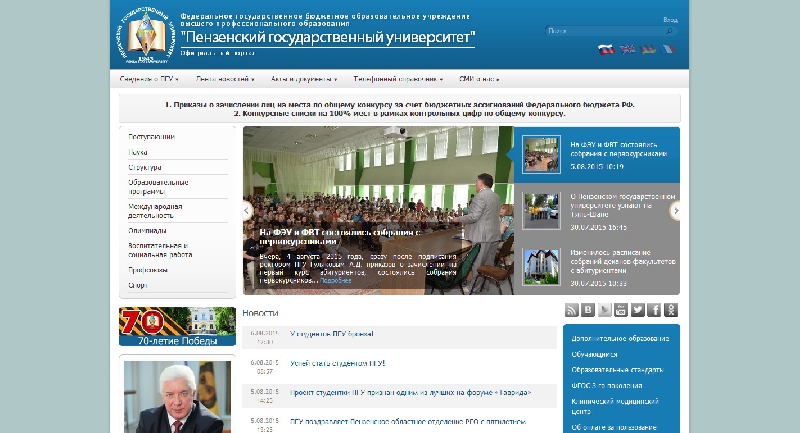Switch language via French flag
The height and width of the screenshot is (433, 800).
[668, 49]
